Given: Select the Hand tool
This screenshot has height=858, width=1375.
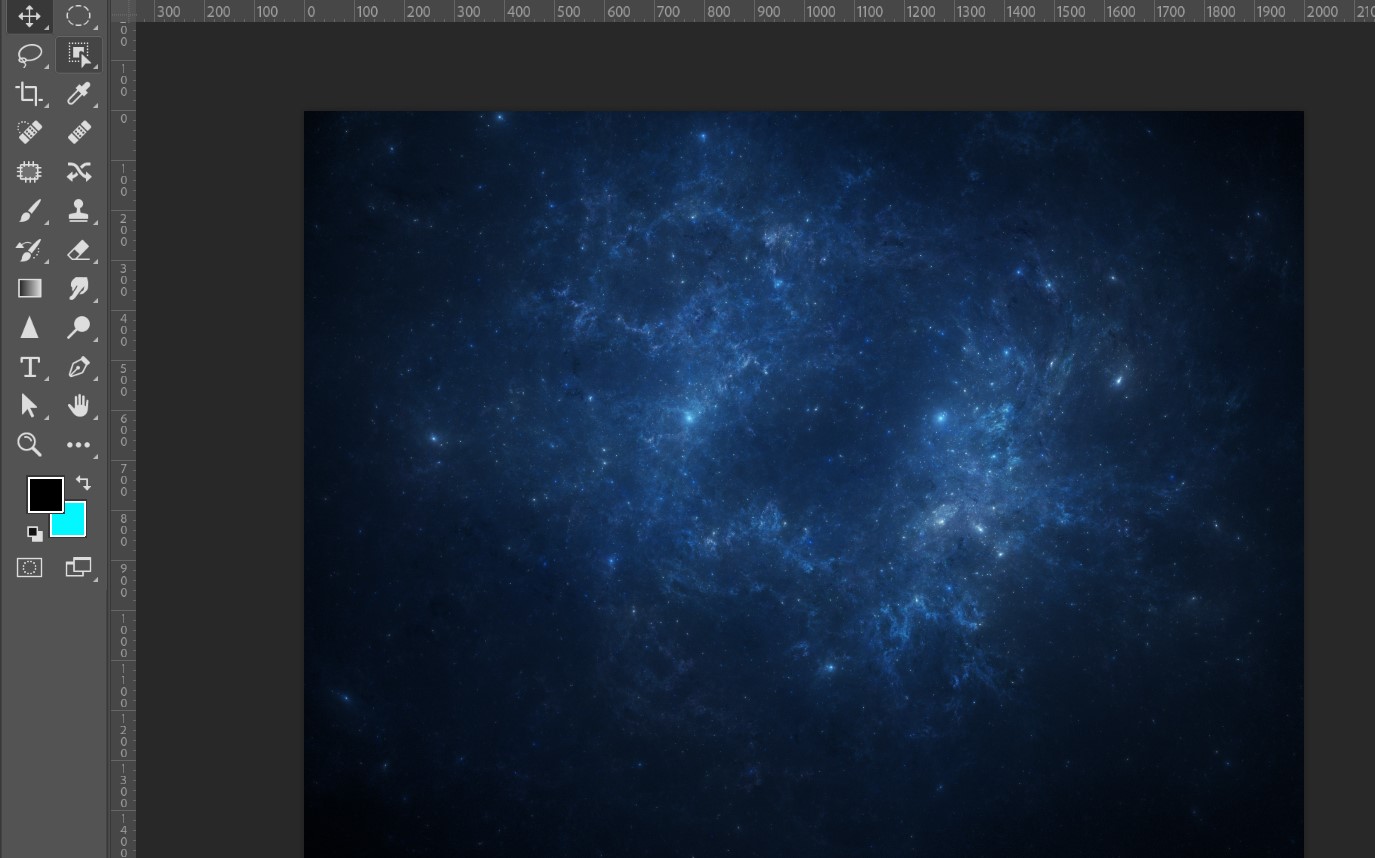Looking at the screenshot, I should click(78, 405).
